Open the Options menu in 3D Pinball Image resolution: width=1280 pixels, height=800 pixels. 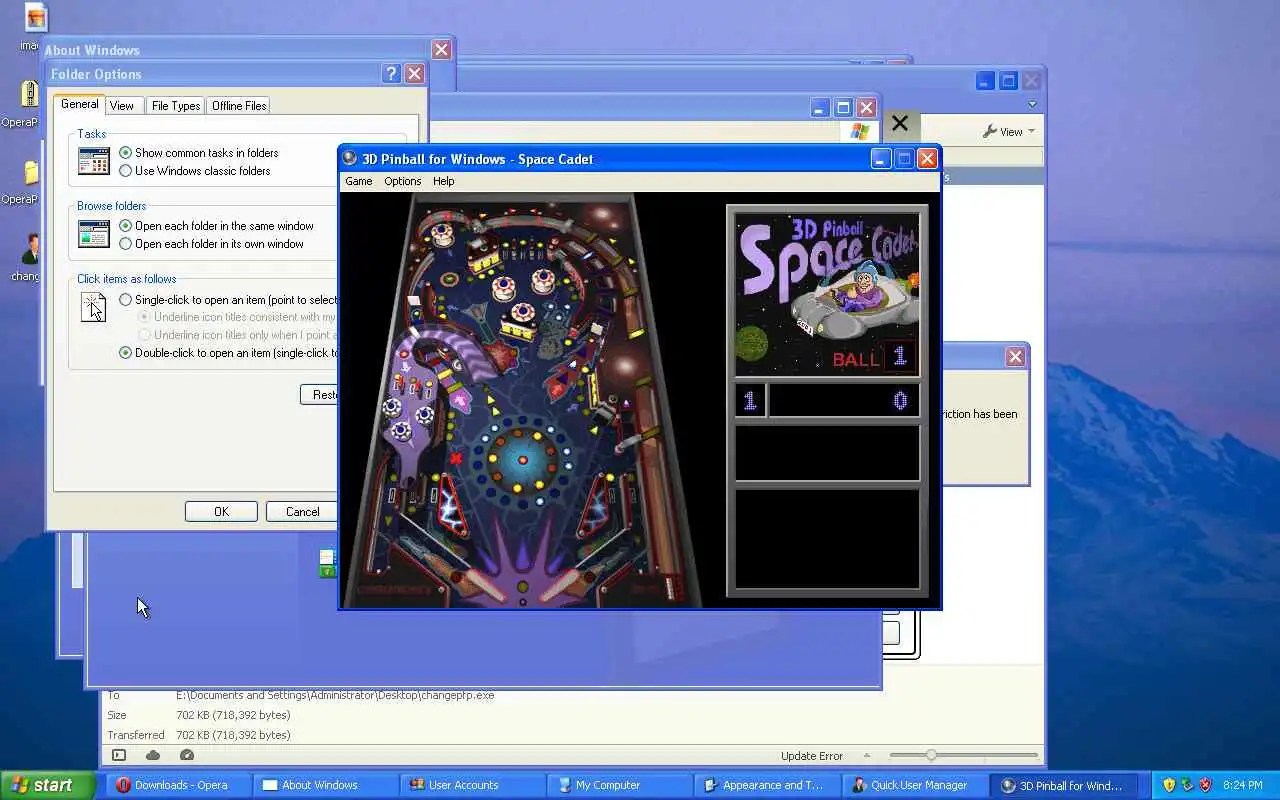pyautogui.click(x=402, y=181)
